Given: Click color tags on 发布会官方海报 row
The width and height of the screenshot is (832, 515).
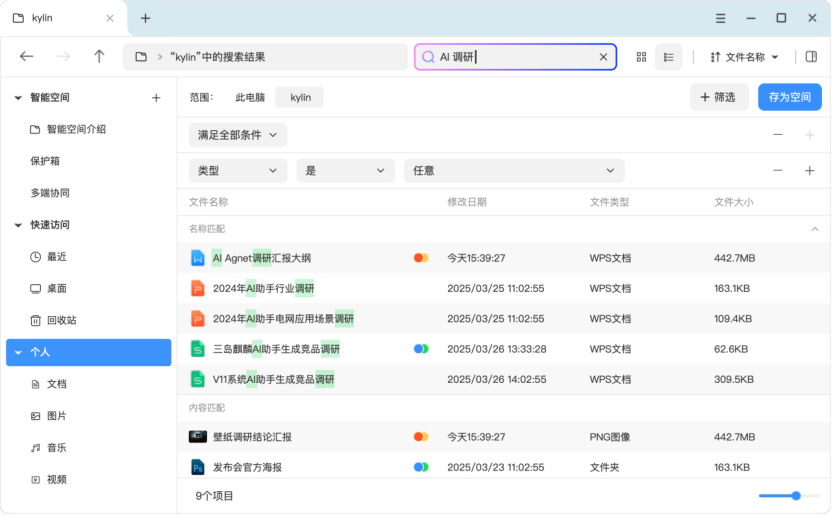Looking at the screenshot, I should point(421,467).
